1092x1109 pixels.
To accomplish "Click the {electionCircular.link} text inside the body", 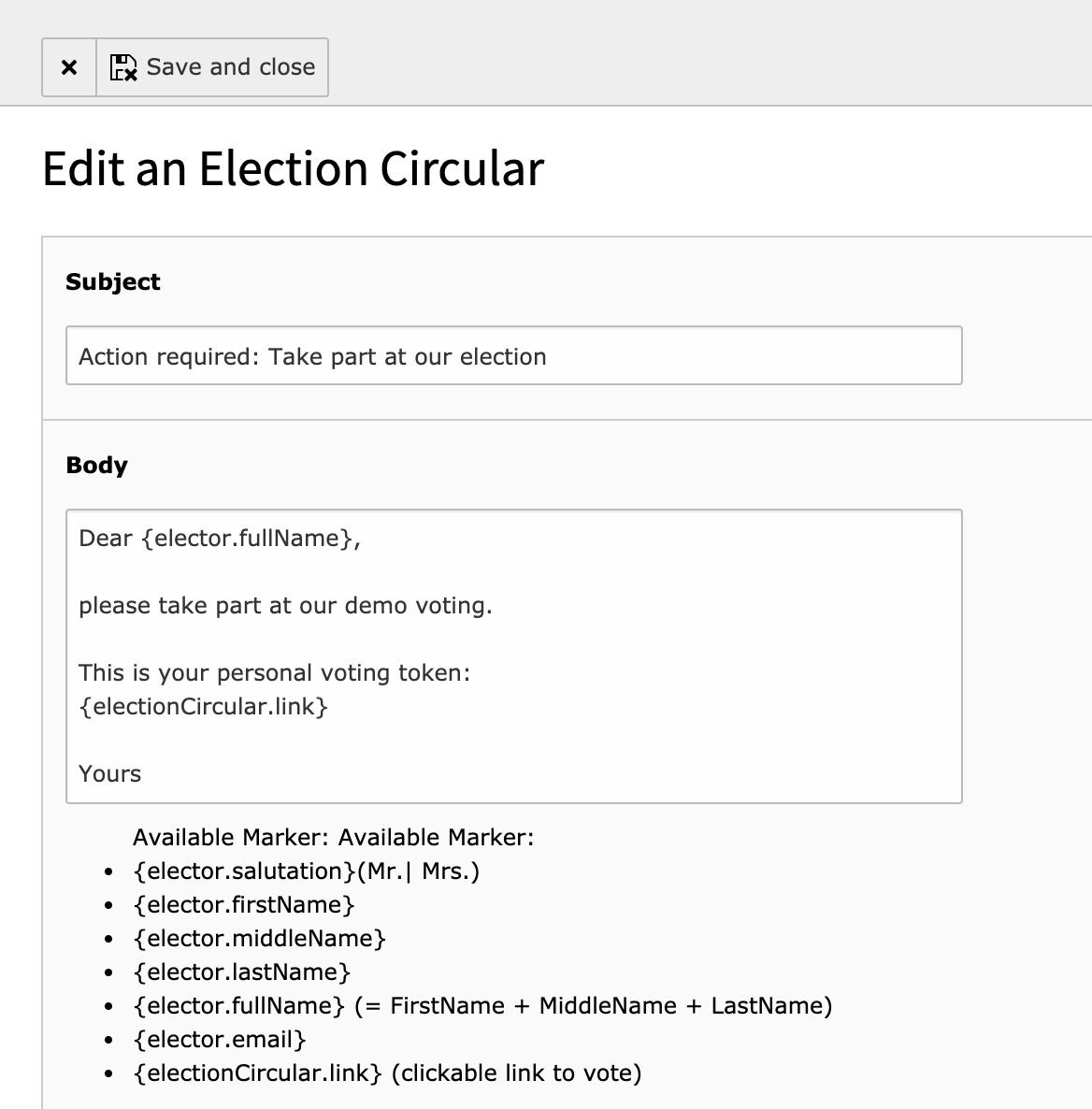I will (204, 706).
